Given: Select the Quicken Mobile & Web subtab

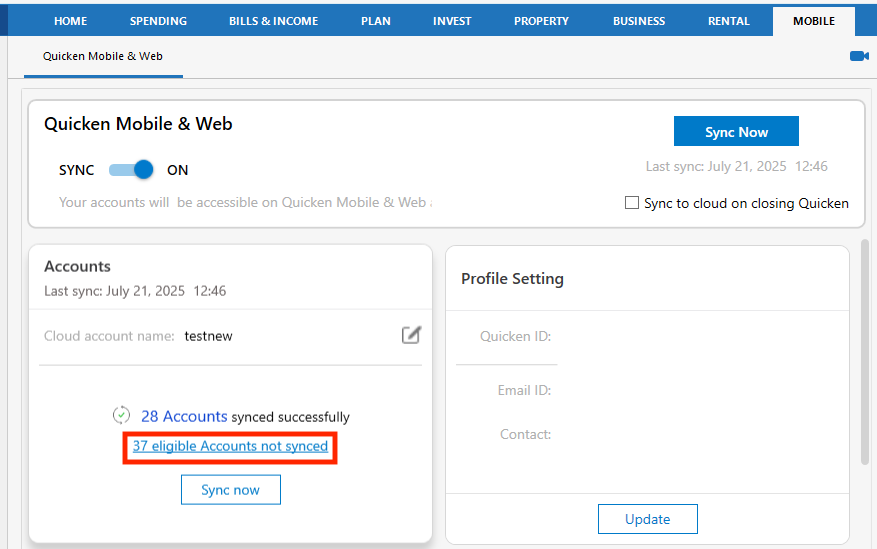Looking at the screenshot, I should click(103, 56).
